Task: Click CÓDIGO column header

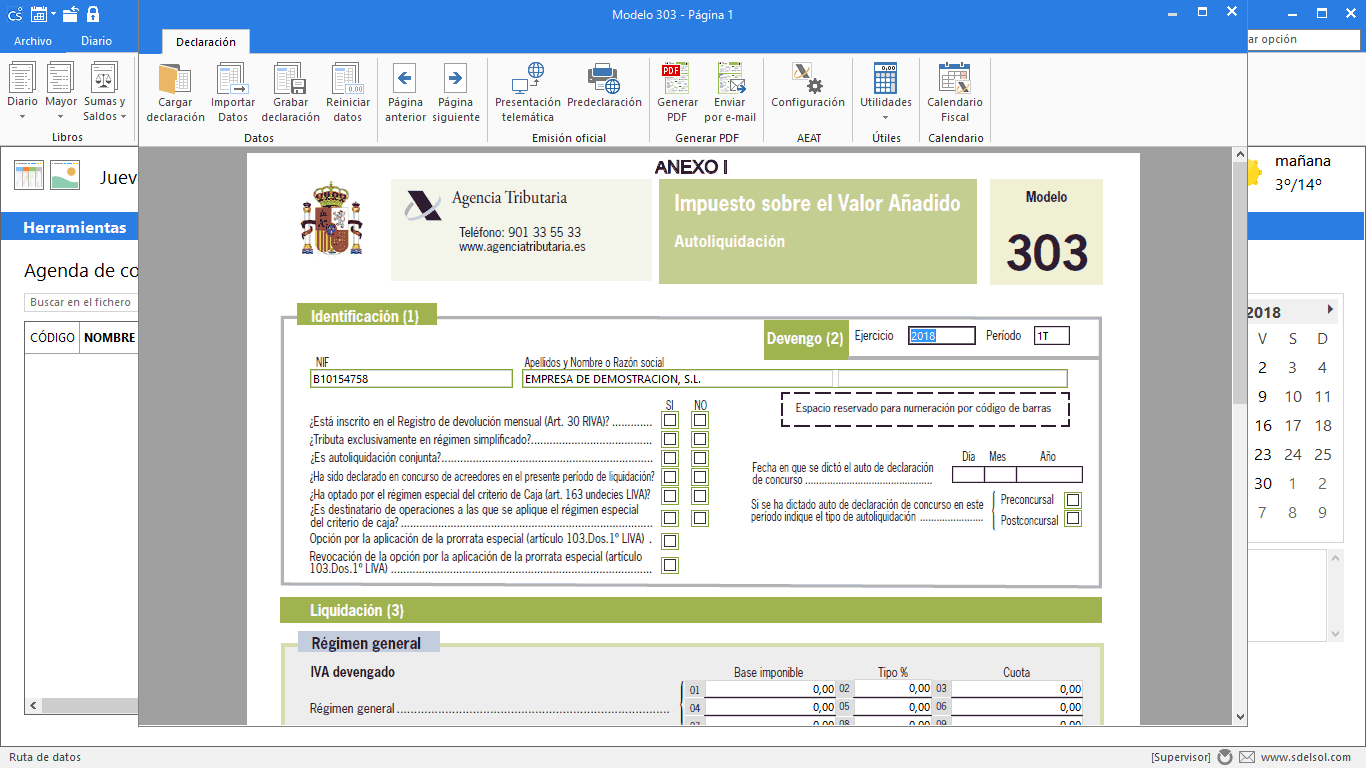Action: tap(52, 338)
